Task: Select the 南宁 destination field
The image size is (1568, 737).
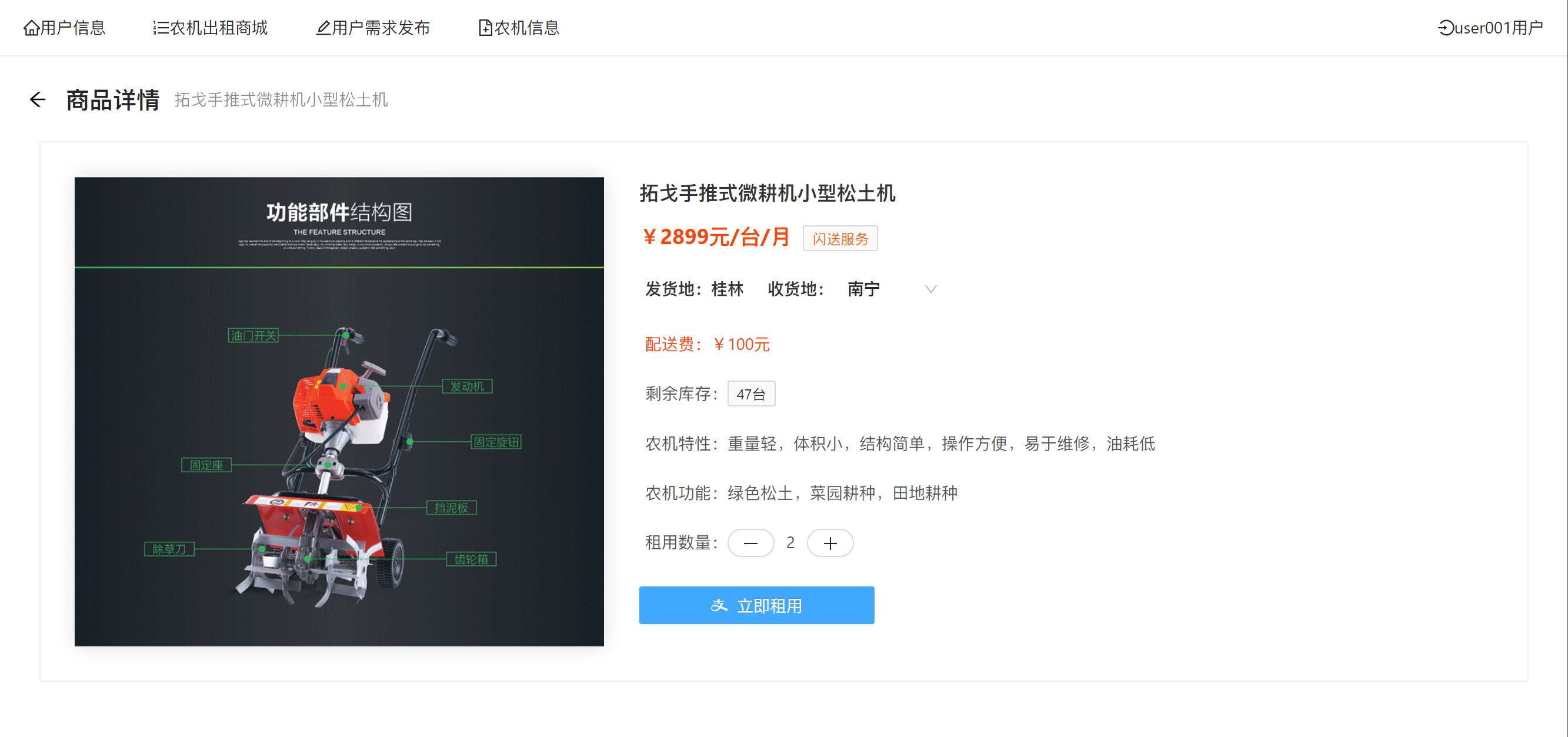Action: tap(865, 289)
